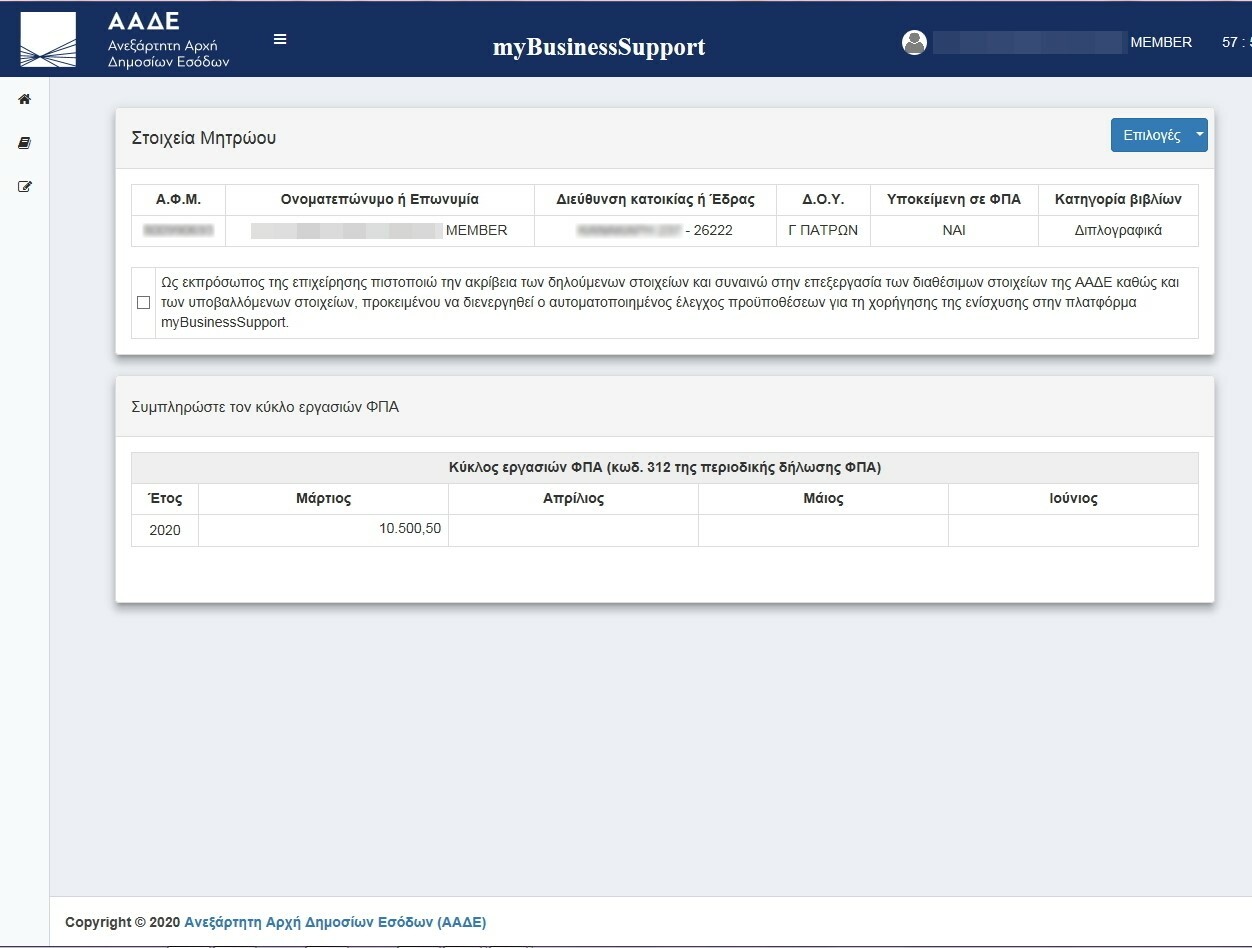Navigate home via the house icon
1252x948 pixels.
coord(24,99)
